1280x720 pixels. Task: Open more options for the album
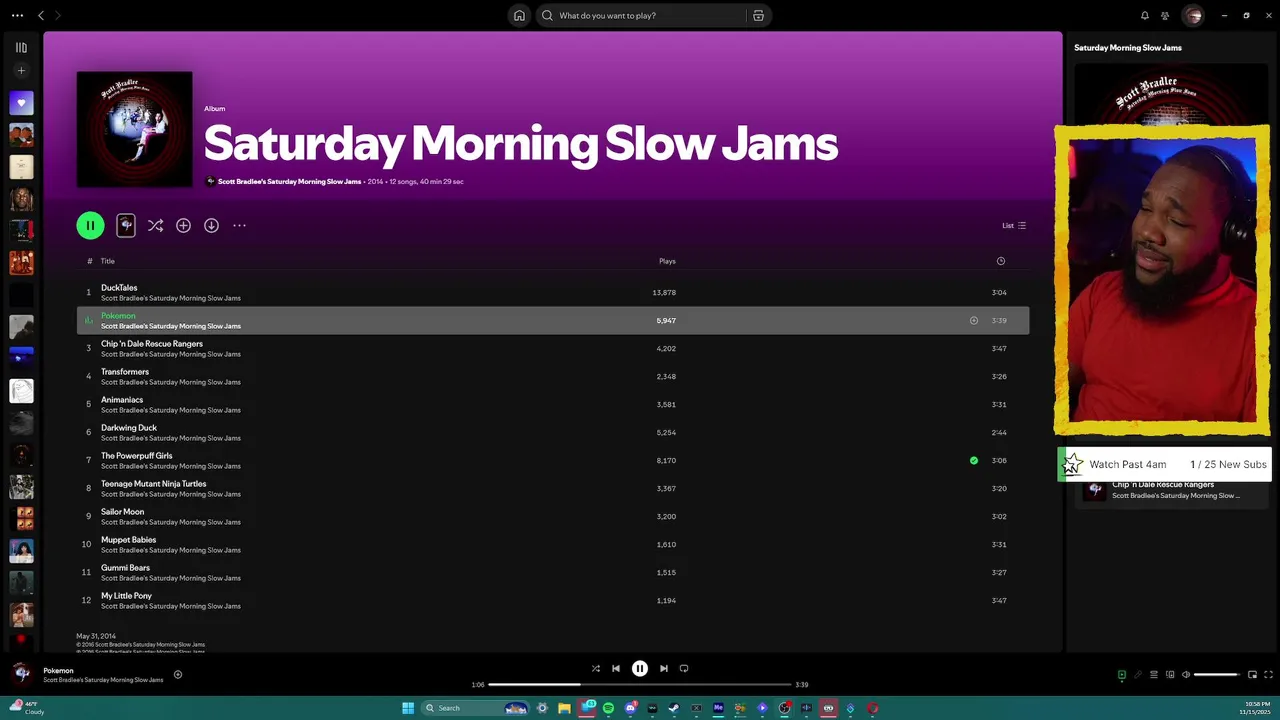(x=239, y=225)
